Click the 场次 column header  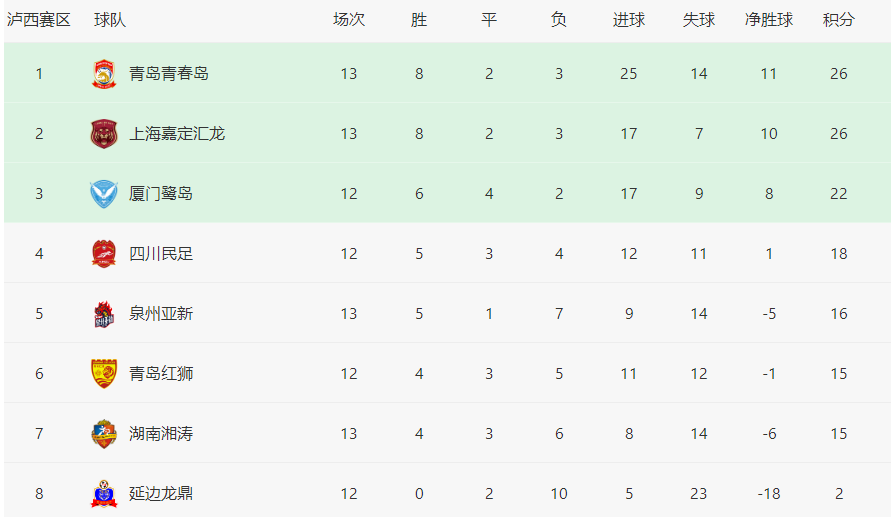(x=349, y=20)
